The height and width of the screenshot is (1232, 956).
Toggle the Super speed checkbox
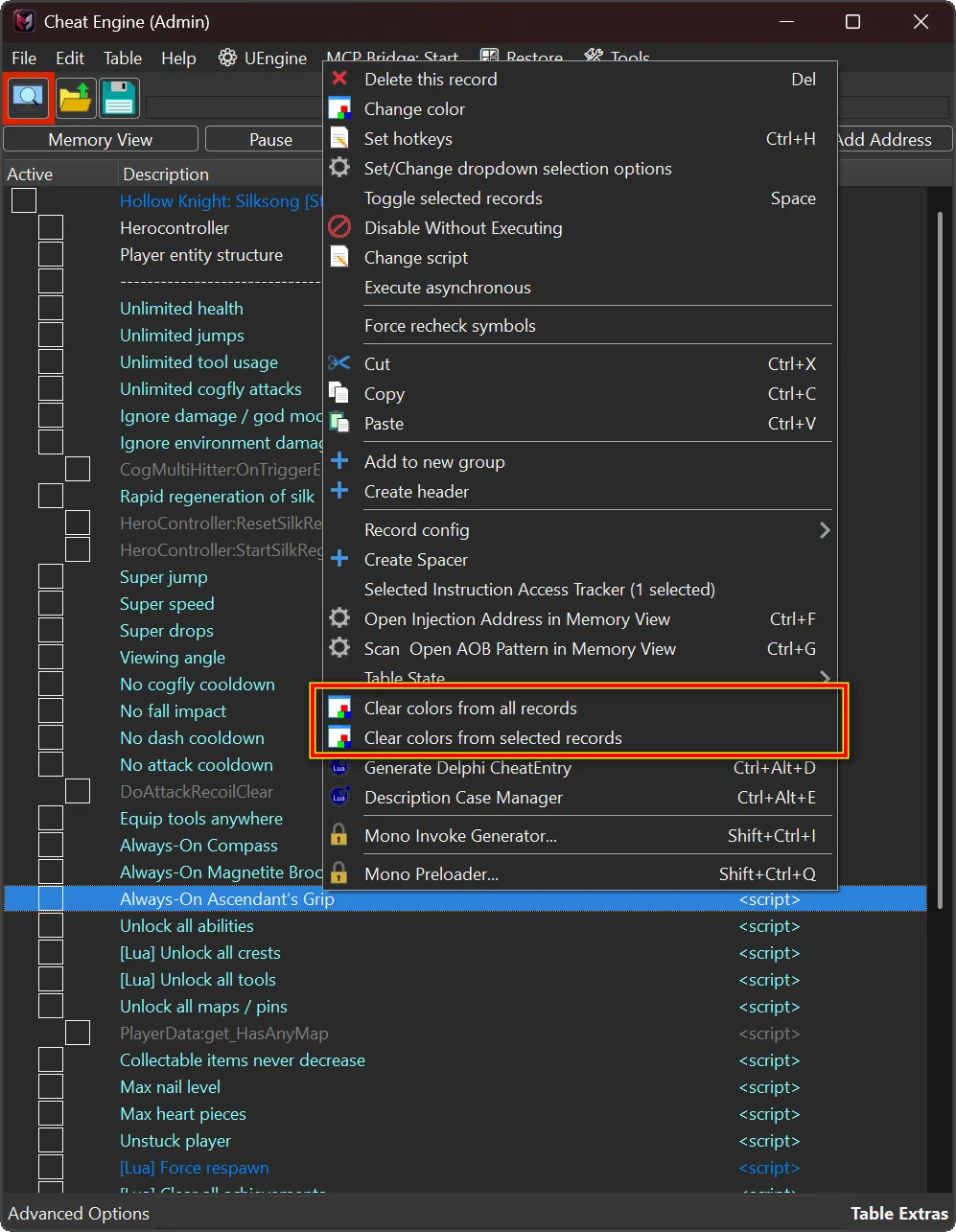point(51,603)
